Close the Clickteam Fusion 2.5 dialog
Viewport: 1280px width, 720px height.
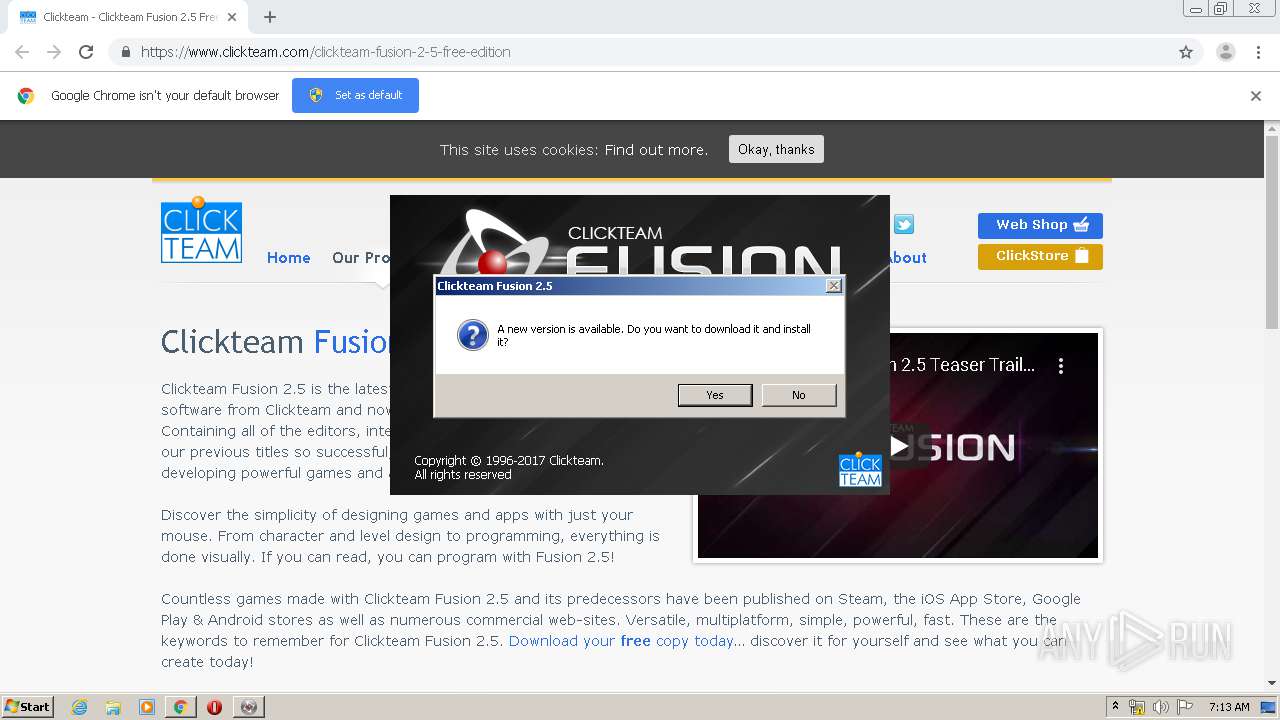[x=833, y=286]
